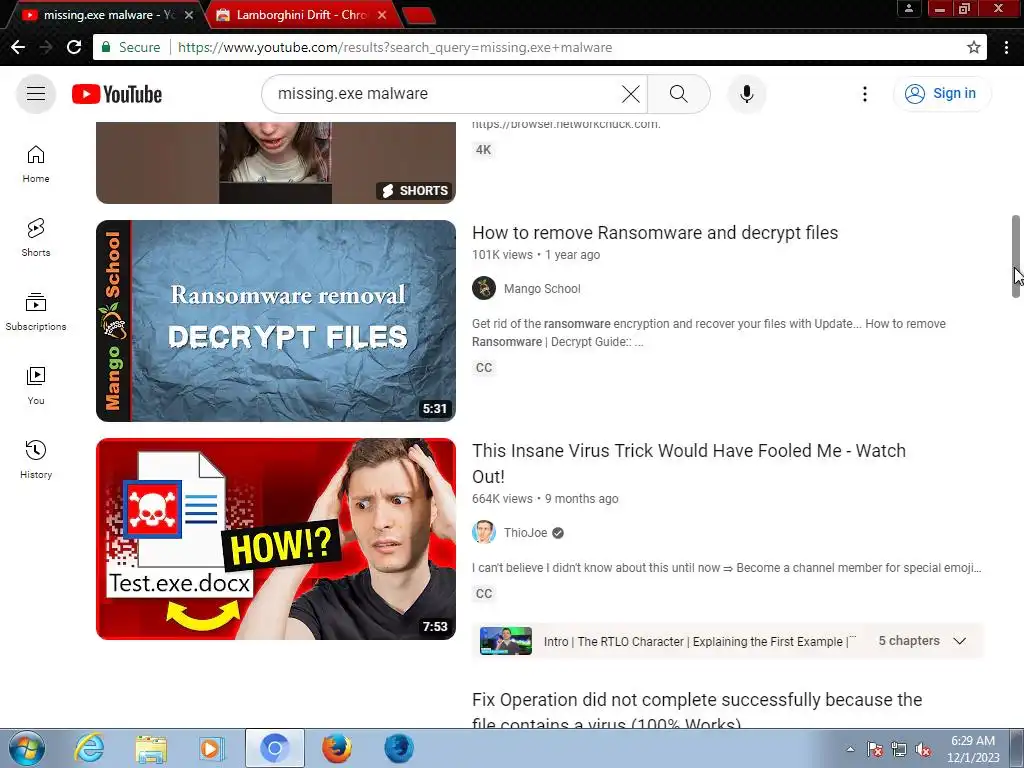The width and height of the screenshot is (1024, 768).
Task: Click the 4K badge
Action: [483, 150]
